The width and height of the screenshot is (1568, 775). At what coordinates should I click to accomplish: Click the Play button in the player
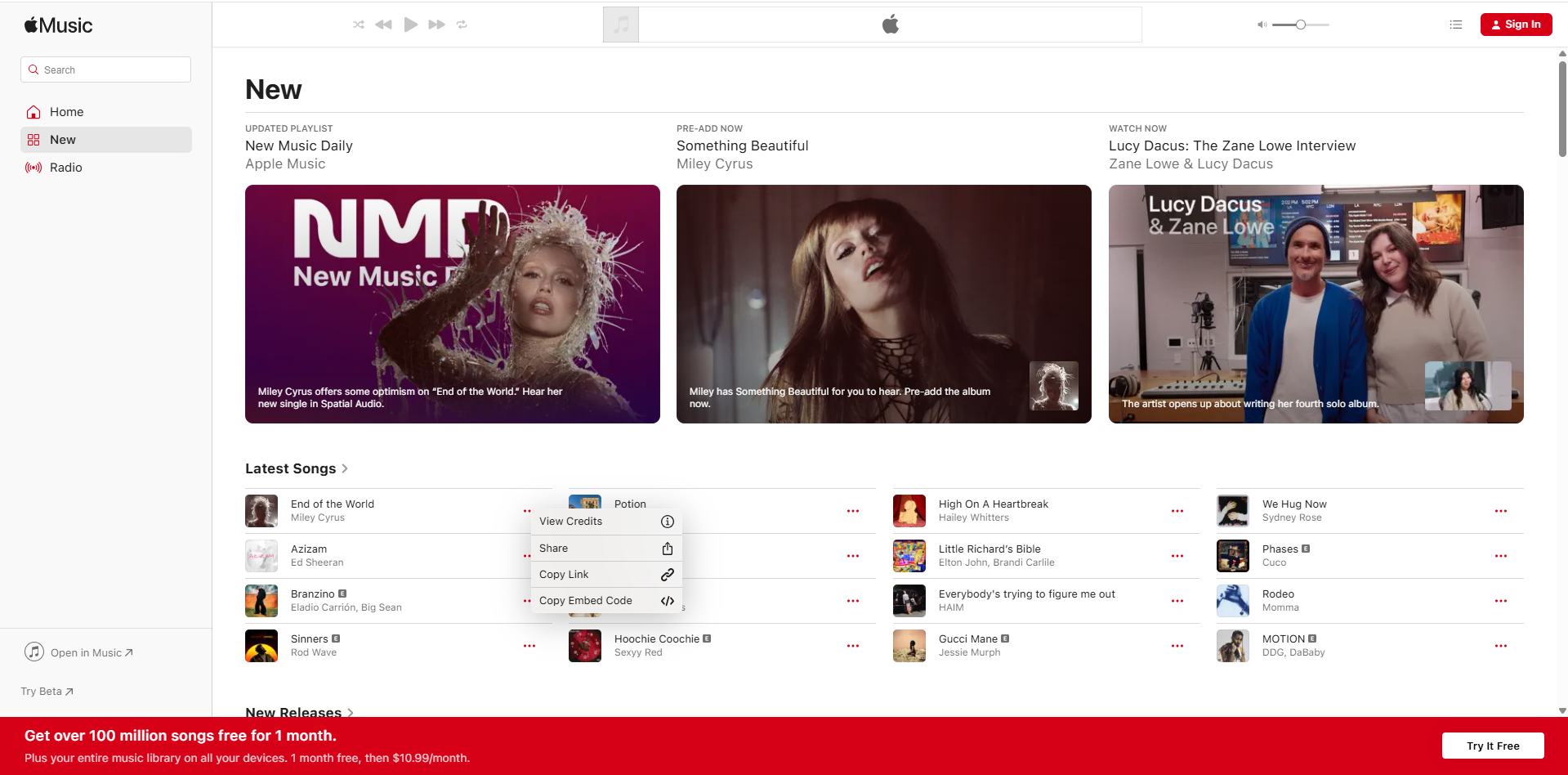point(410,25)
